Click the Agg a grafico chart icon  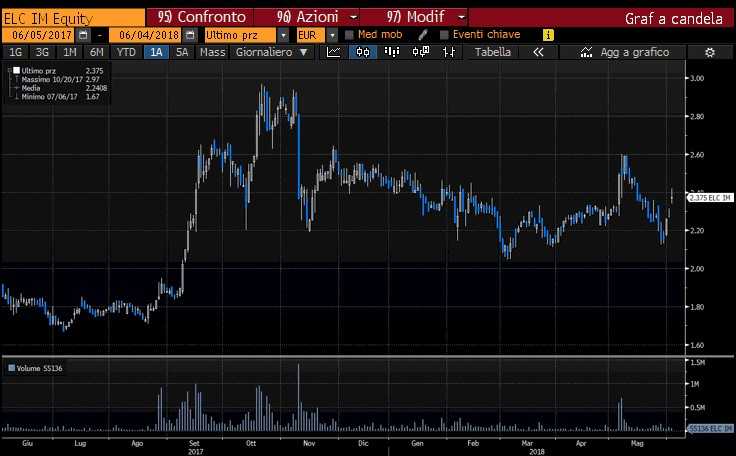pyautogui.click(x=586, y=52)
